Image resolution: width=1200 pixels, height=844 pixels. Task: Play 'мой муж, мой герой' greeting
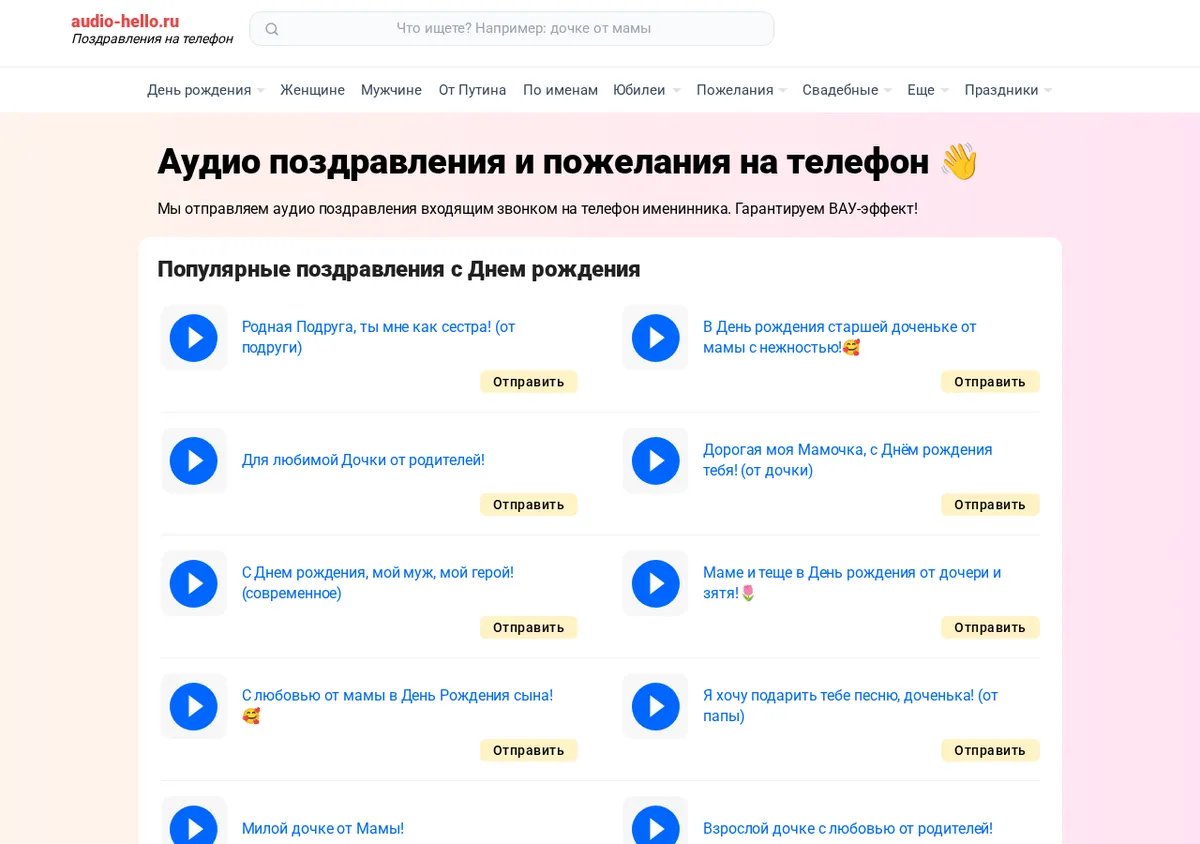(194, 584)
